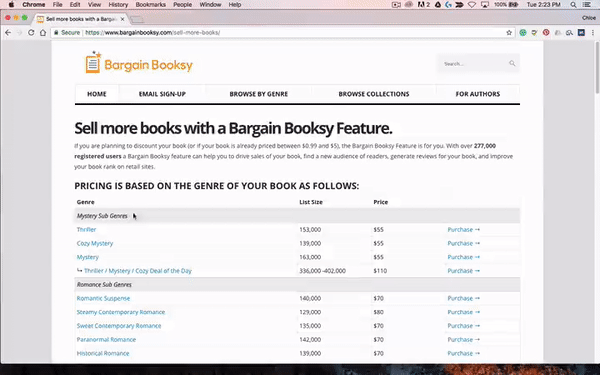Click the Thriller genre link
The width and height of the screenshot is (600, 375).
coord(86,230)
